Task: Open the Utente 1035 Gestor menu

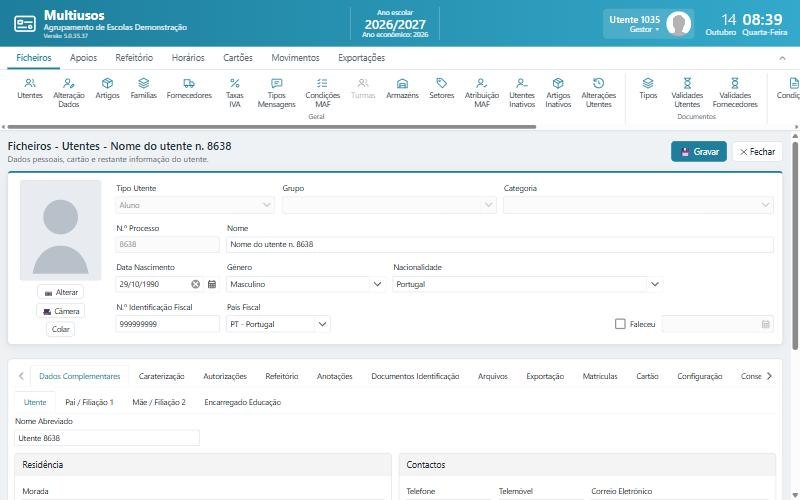Action: pos(648,23)
